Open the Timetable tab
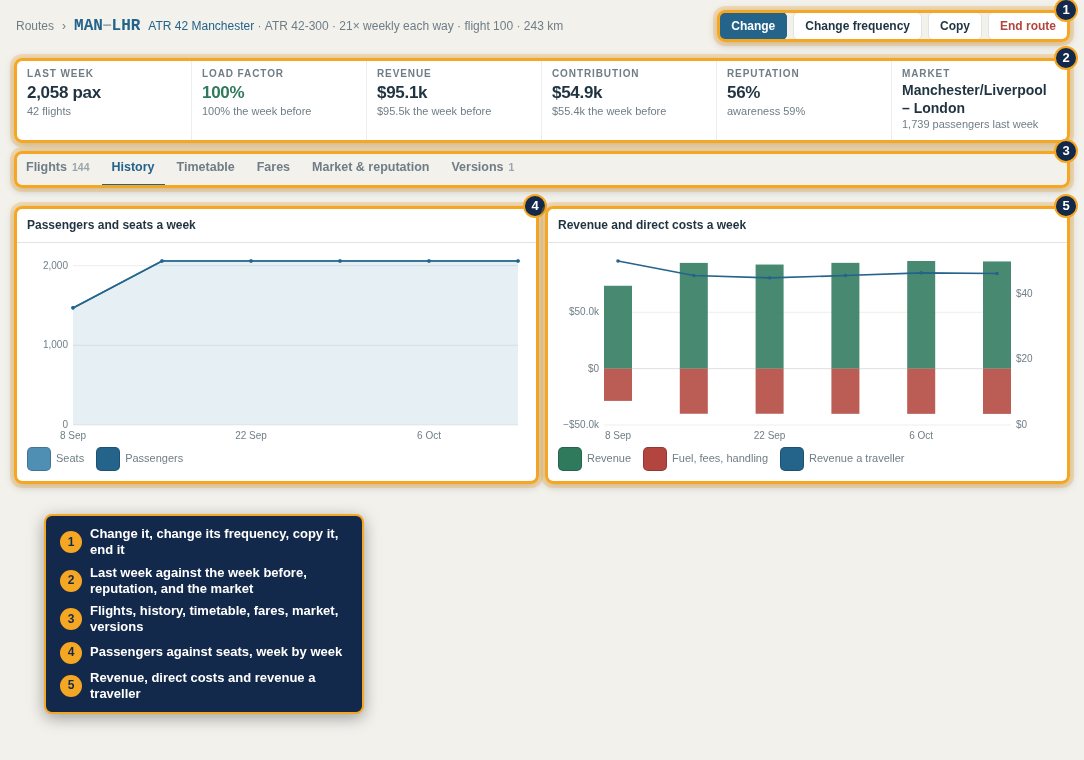 click(x=205, y=167)
